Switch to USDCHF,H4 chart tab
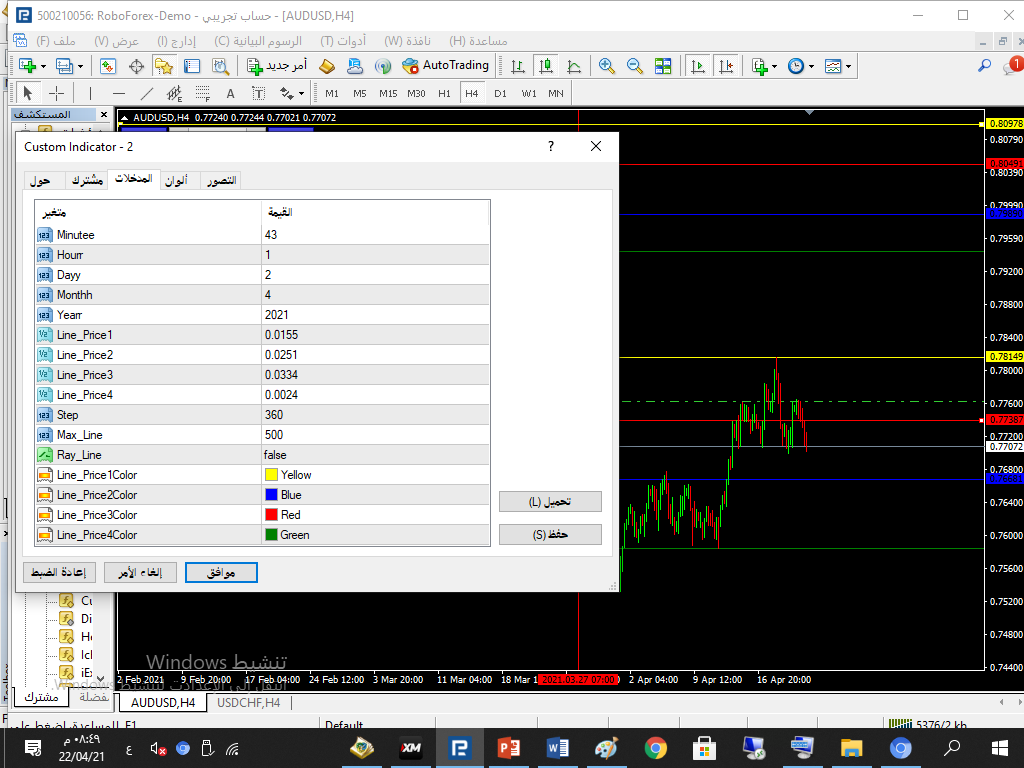The image size is (1024, 768). (248, 703)
